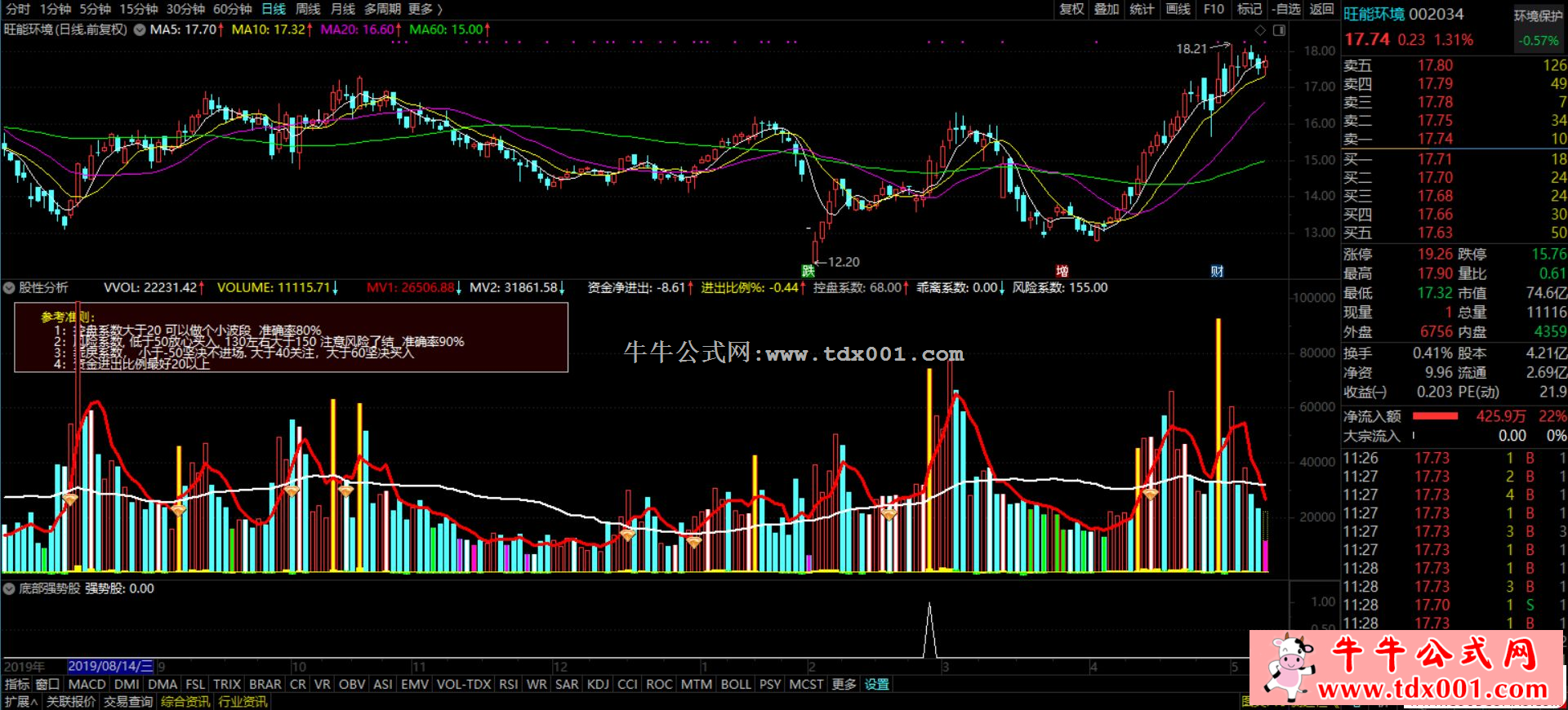Select the OBV indicator
The width and height of the screenshot is (1568, 710).
(x=352, y=684)
